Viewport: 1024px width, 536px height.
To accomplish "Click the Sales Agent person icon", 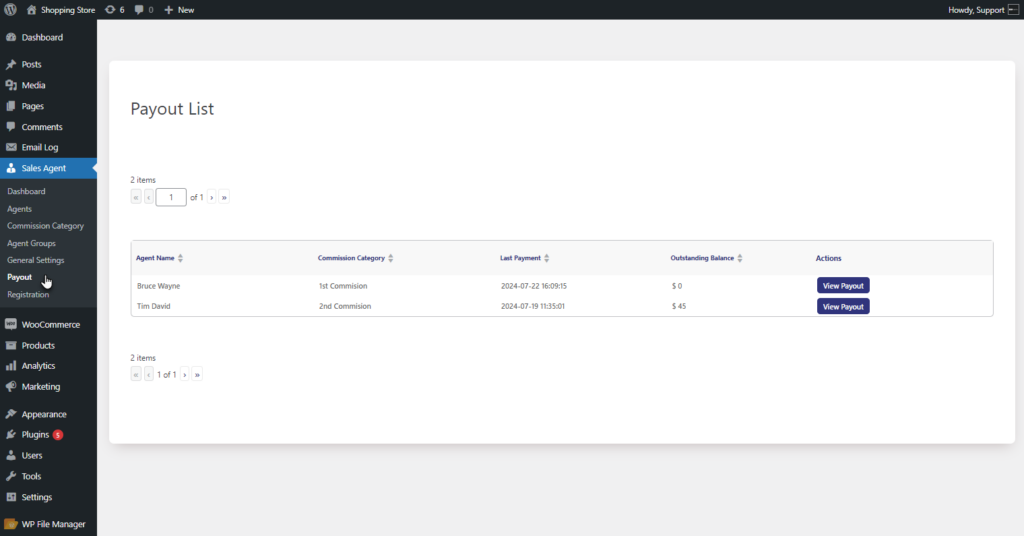I will tap(11, 168).
